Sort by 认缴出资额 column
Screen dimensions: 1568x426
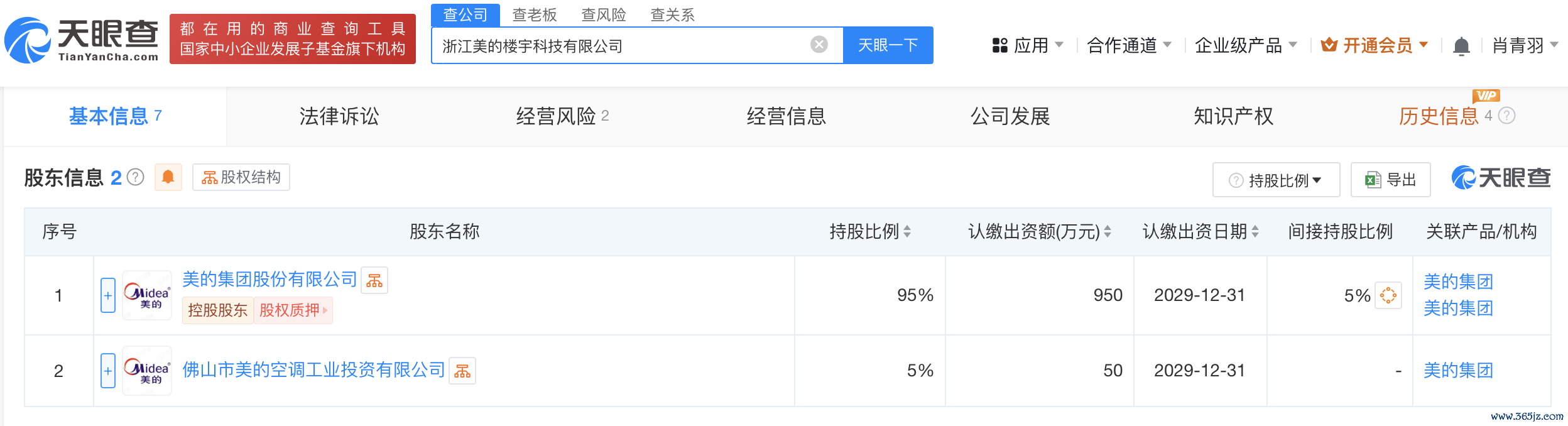(x=1107, y=232)
